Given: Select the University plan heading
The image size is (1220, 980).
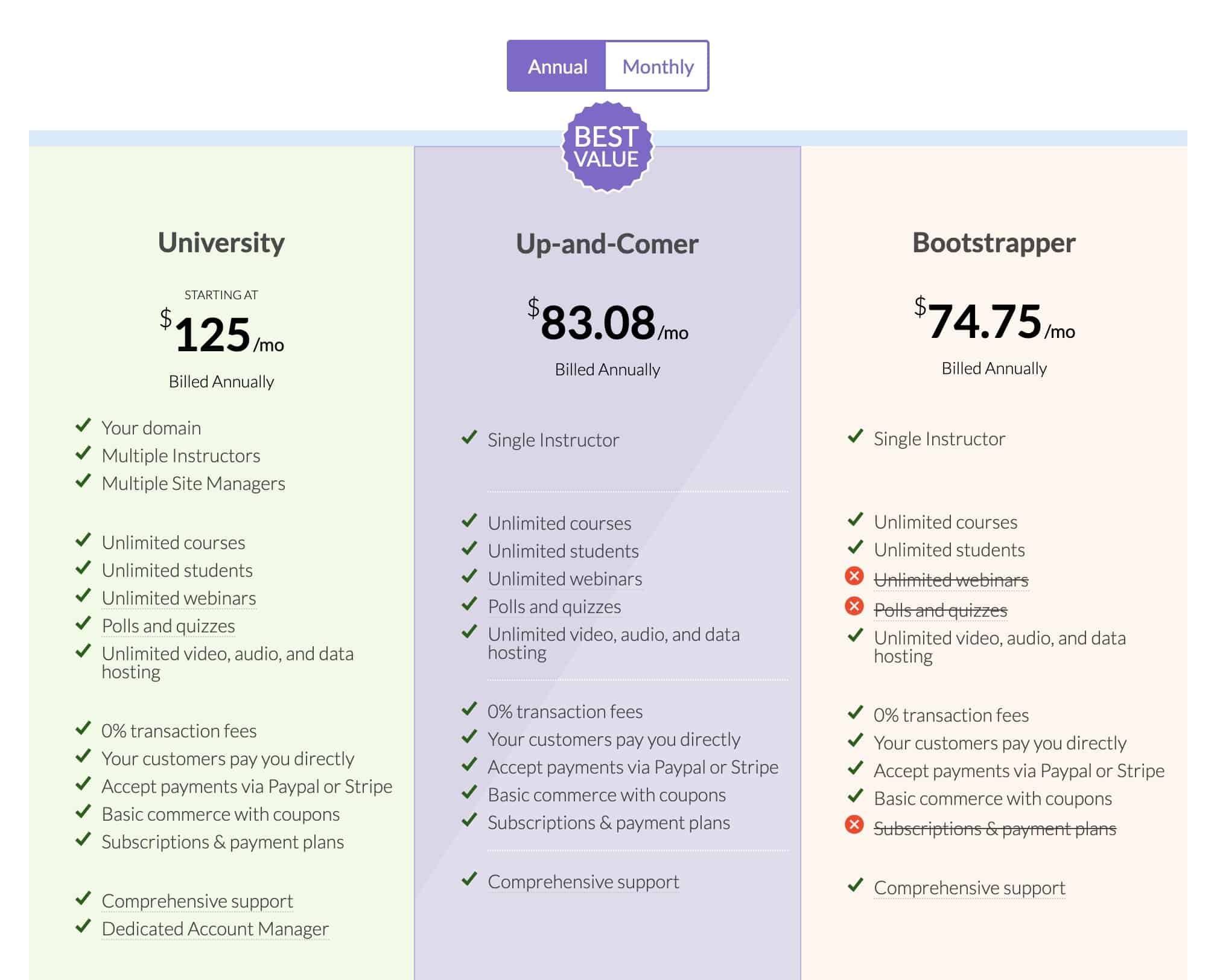Looking at the screenshot, I should 221,243.
